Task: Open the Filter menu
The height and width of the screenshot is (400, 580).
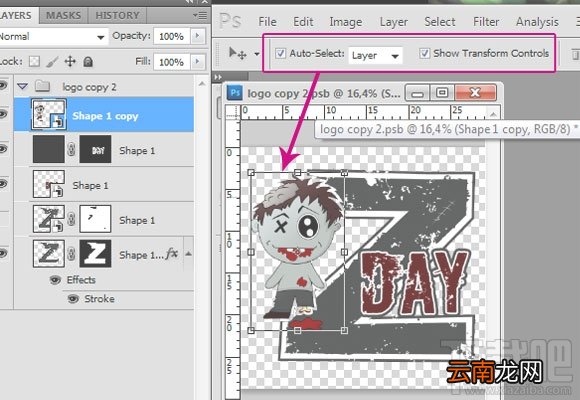Action: coord(486,22)
